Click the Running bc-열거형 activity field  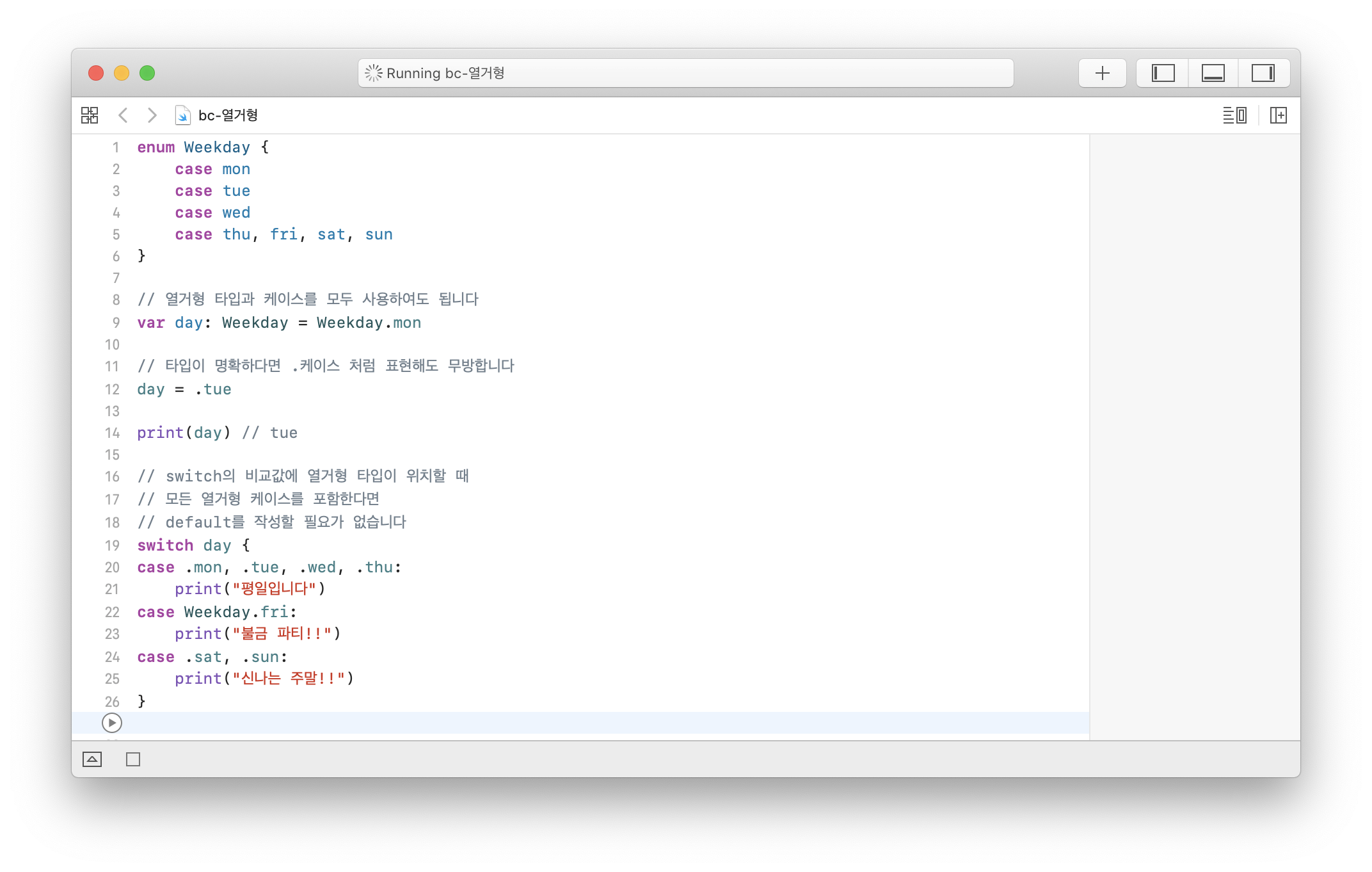click(685, 73)
